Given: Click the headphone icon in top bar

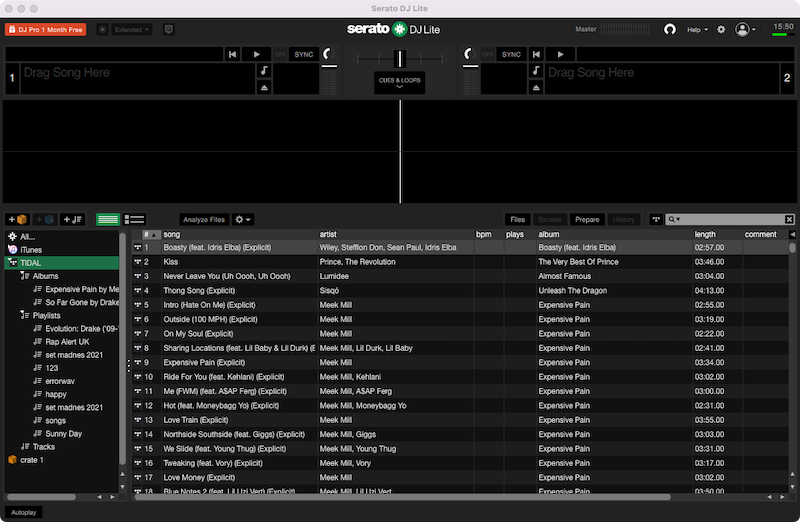Looking at the screenshot, I should pos(670,30).
